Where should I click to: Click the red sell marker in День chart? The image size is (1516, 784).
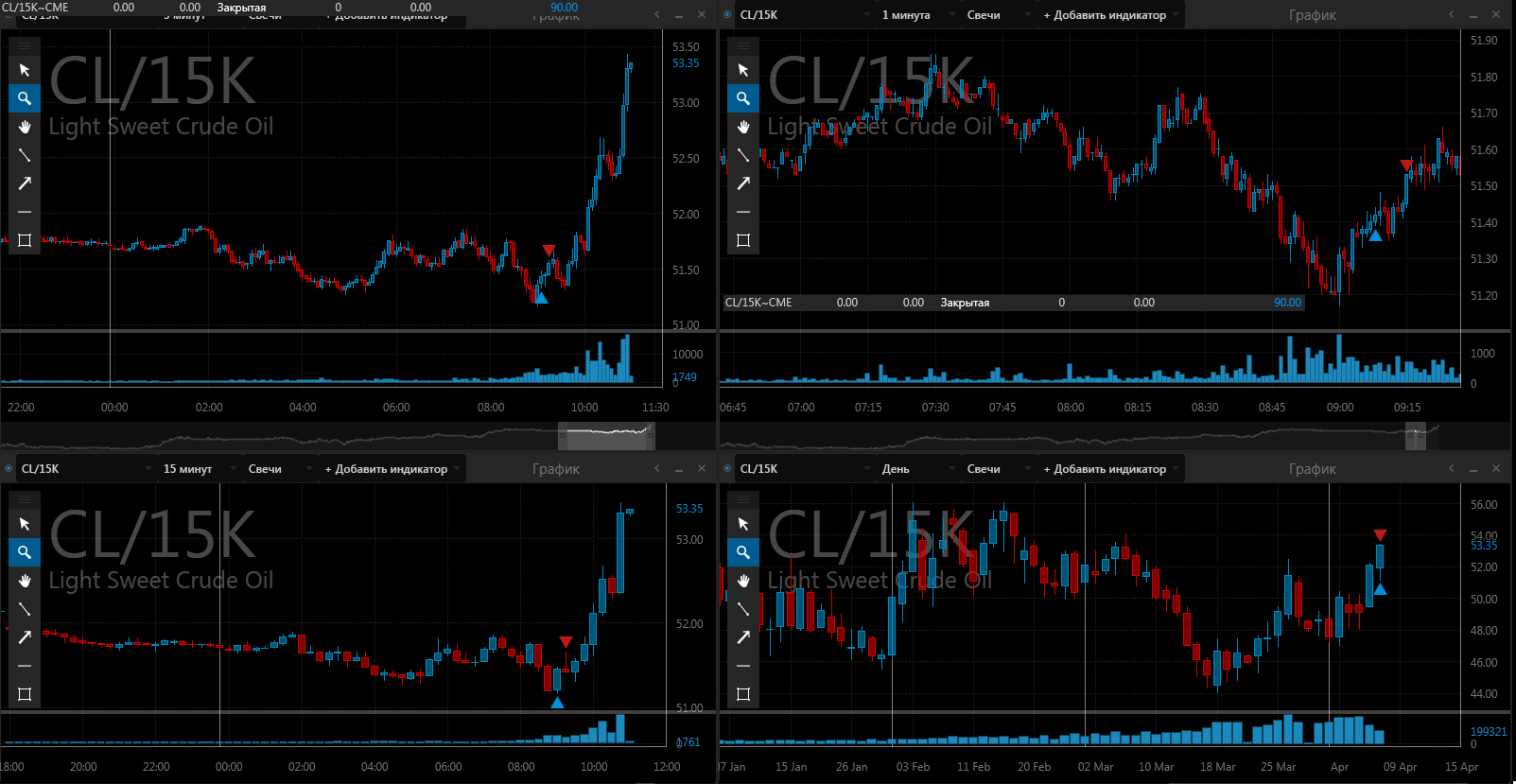[x=1380, y=535]
